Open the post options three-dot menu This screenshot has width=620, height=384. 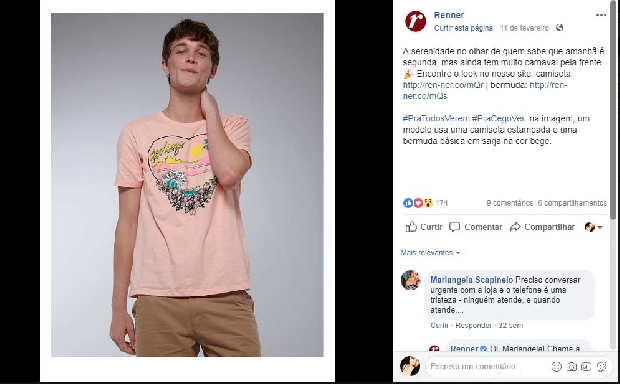point(601,15)
